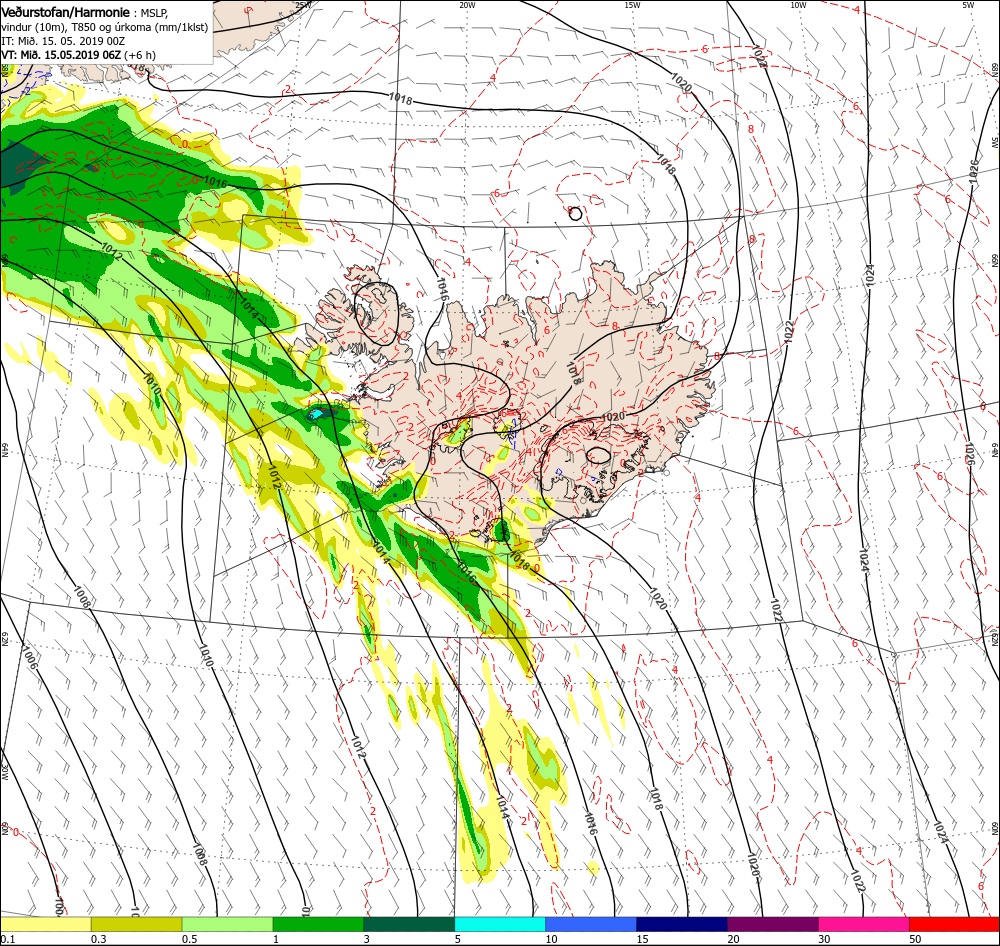The width and height of the screenshot is (1000, 946).
Task: Choose the bright blue 10 mm legend swatch
Action: click(591, 924)
